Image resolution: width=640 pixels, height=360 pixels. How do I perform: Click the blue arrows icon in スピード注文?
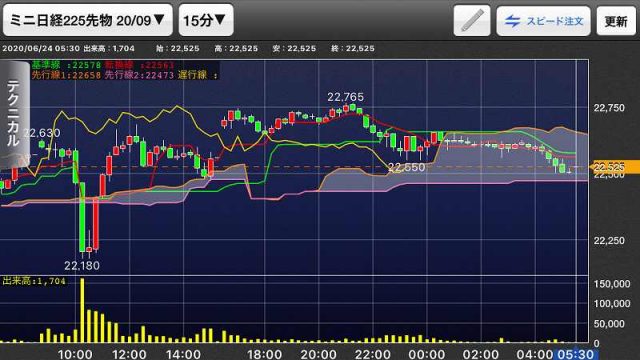[x=512, y=21]
